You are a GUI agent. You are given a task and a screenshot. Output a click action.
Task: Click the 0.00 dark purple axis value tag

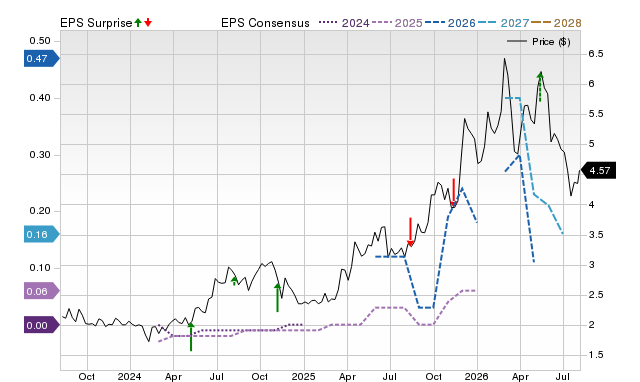[x=42, y=325]
